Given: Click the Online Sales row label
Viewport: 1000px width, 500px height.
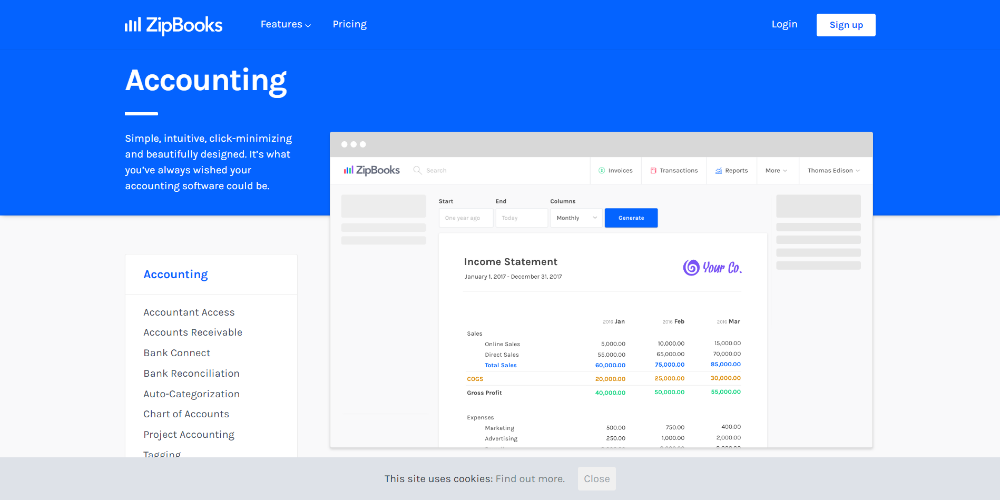Looking at the screenshot, I should click(x=503, y=344).
